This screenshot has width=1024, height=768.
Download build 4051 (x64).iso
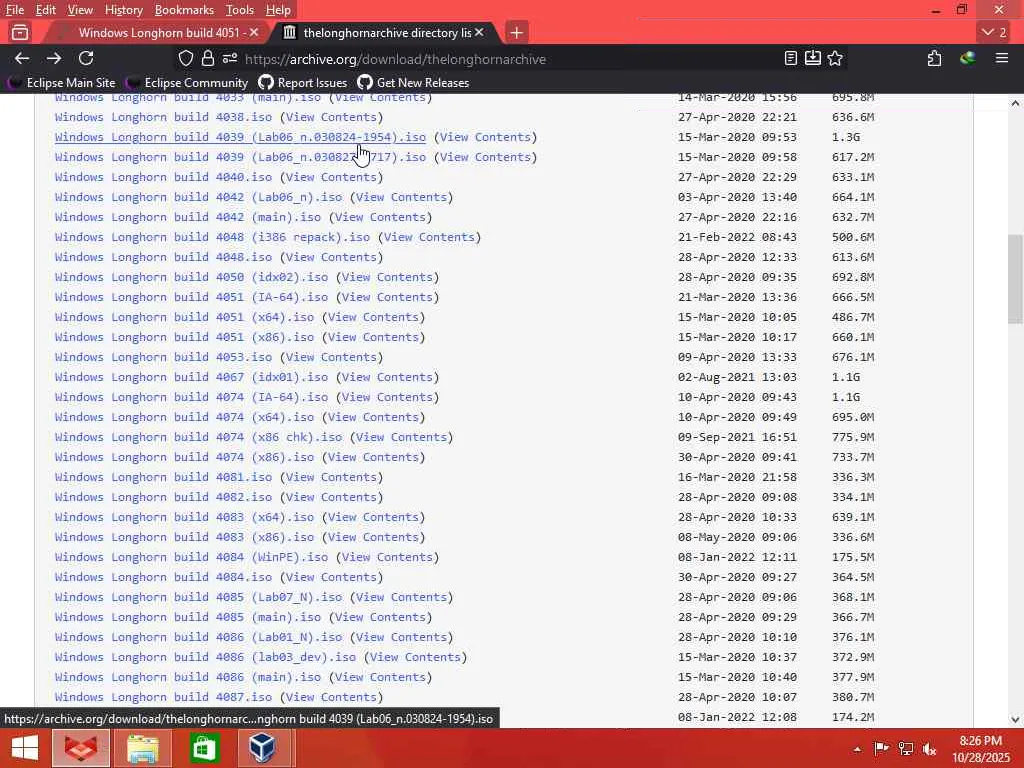tap(184, 317)
